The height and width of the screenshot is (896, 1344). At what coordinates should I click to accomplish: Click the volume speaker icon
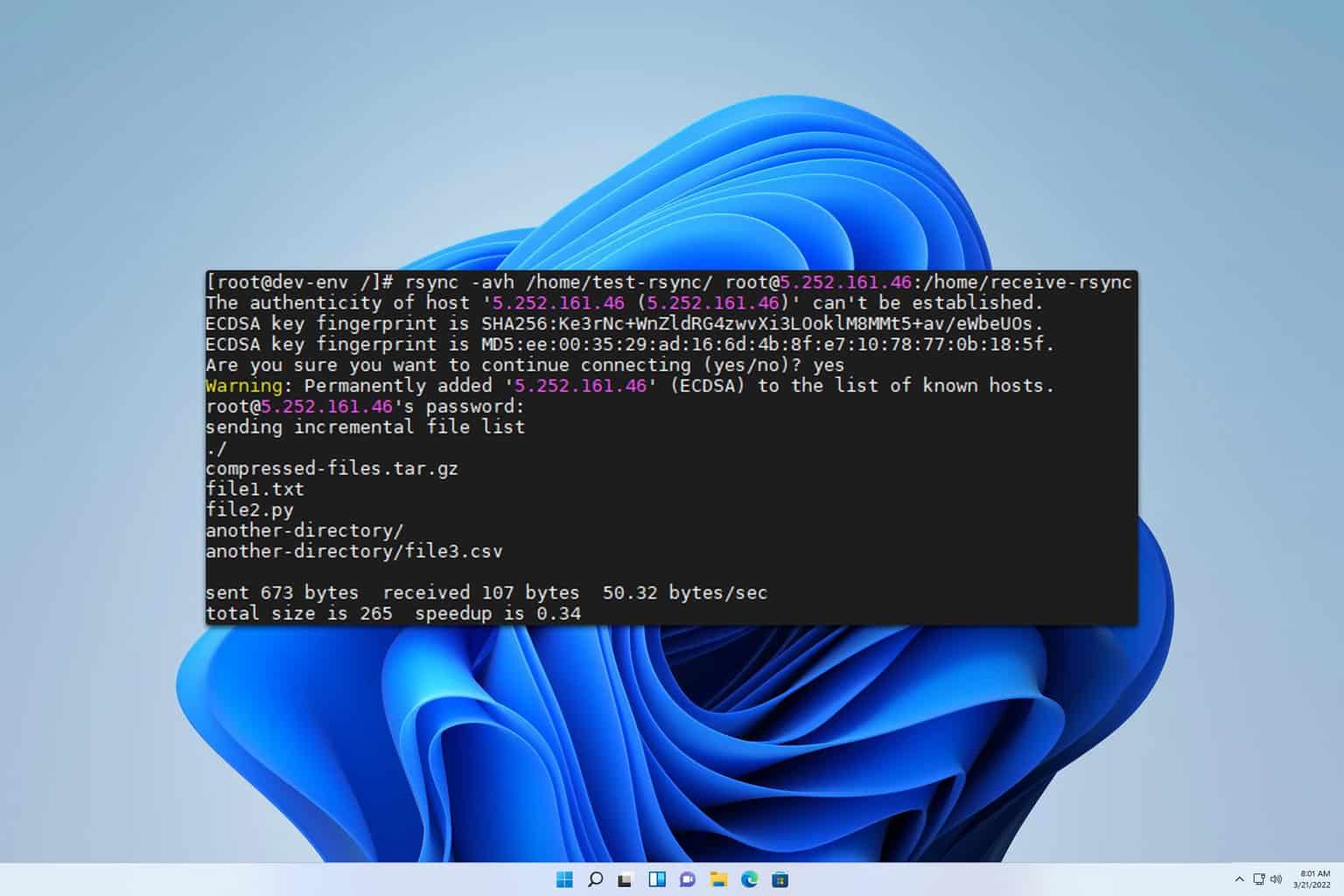tap(1276, 879)
